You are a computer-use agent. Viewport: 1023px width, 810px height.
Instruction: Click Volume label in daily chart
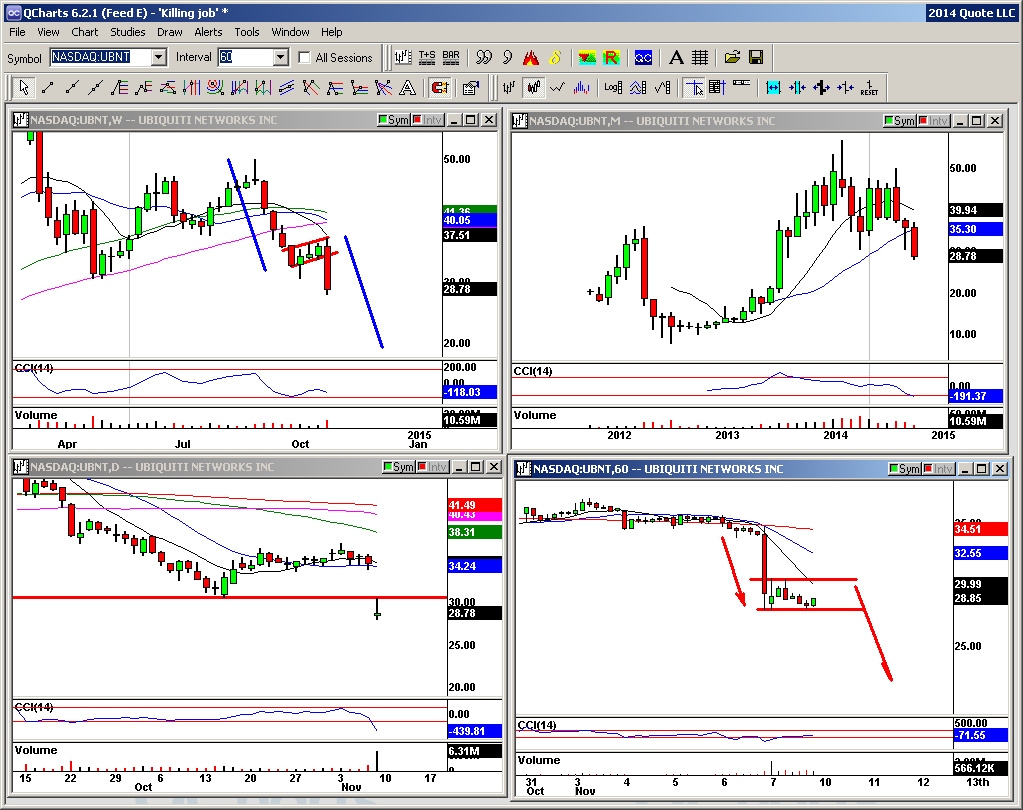tap(36, 750)
